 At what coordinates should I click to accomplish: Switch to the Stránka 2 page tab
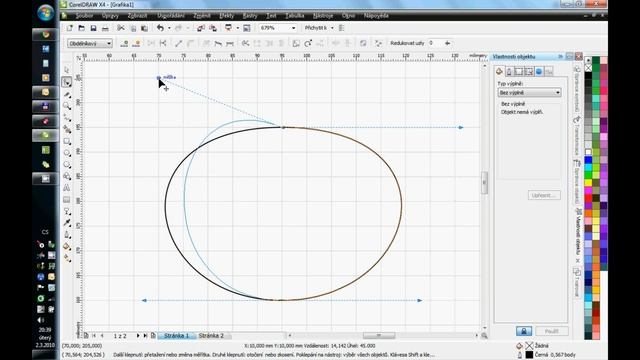211,336
